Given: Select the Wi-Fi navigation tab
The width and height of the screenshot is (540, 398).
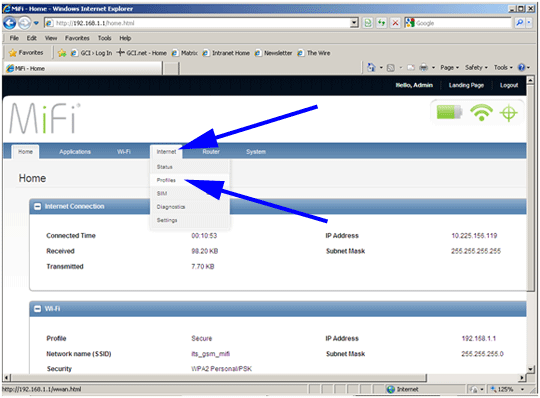Looking at the screenshot, I should [124, 152].
